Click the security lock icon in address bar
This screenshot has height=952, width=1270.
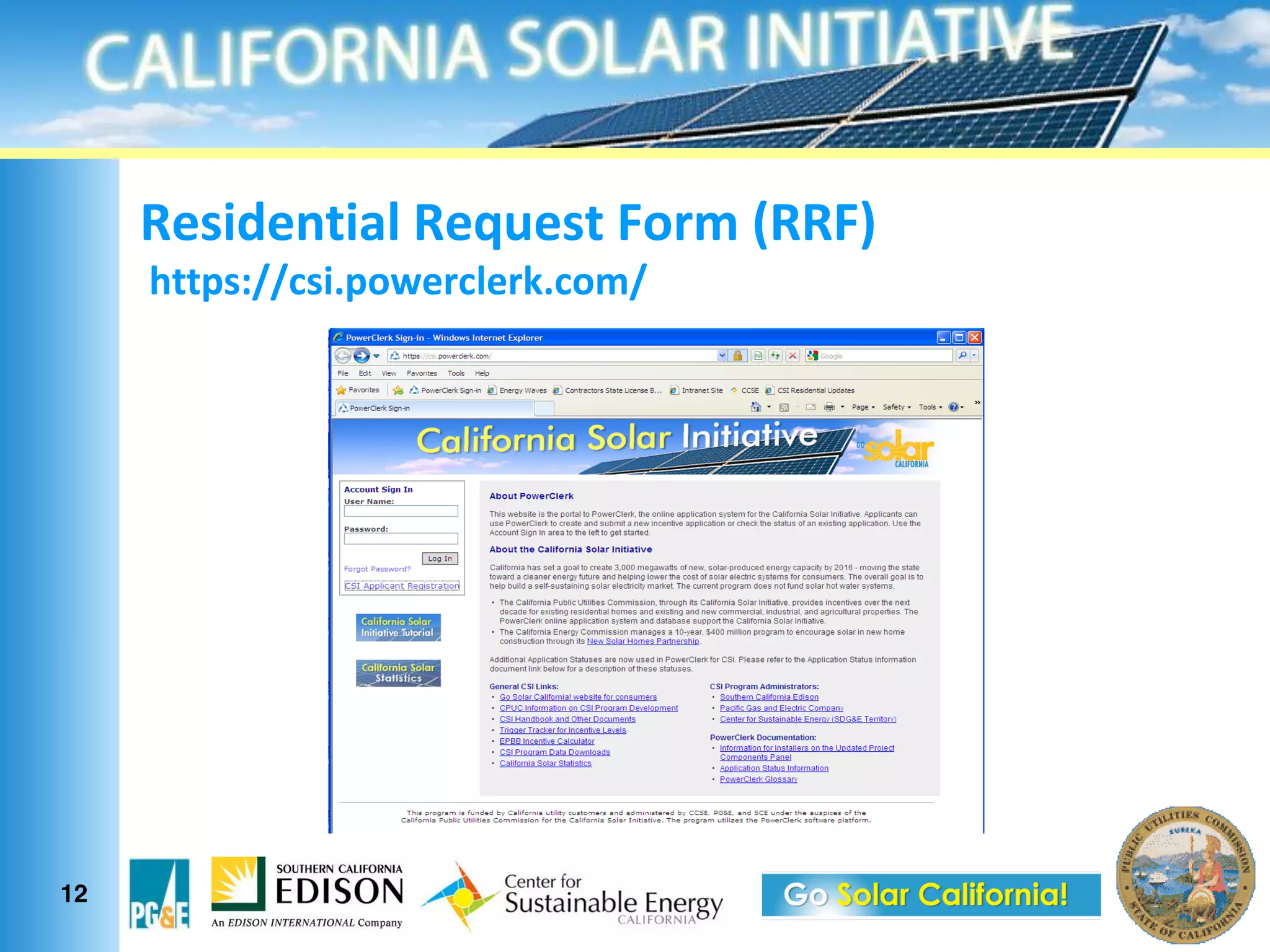point(737,356)
